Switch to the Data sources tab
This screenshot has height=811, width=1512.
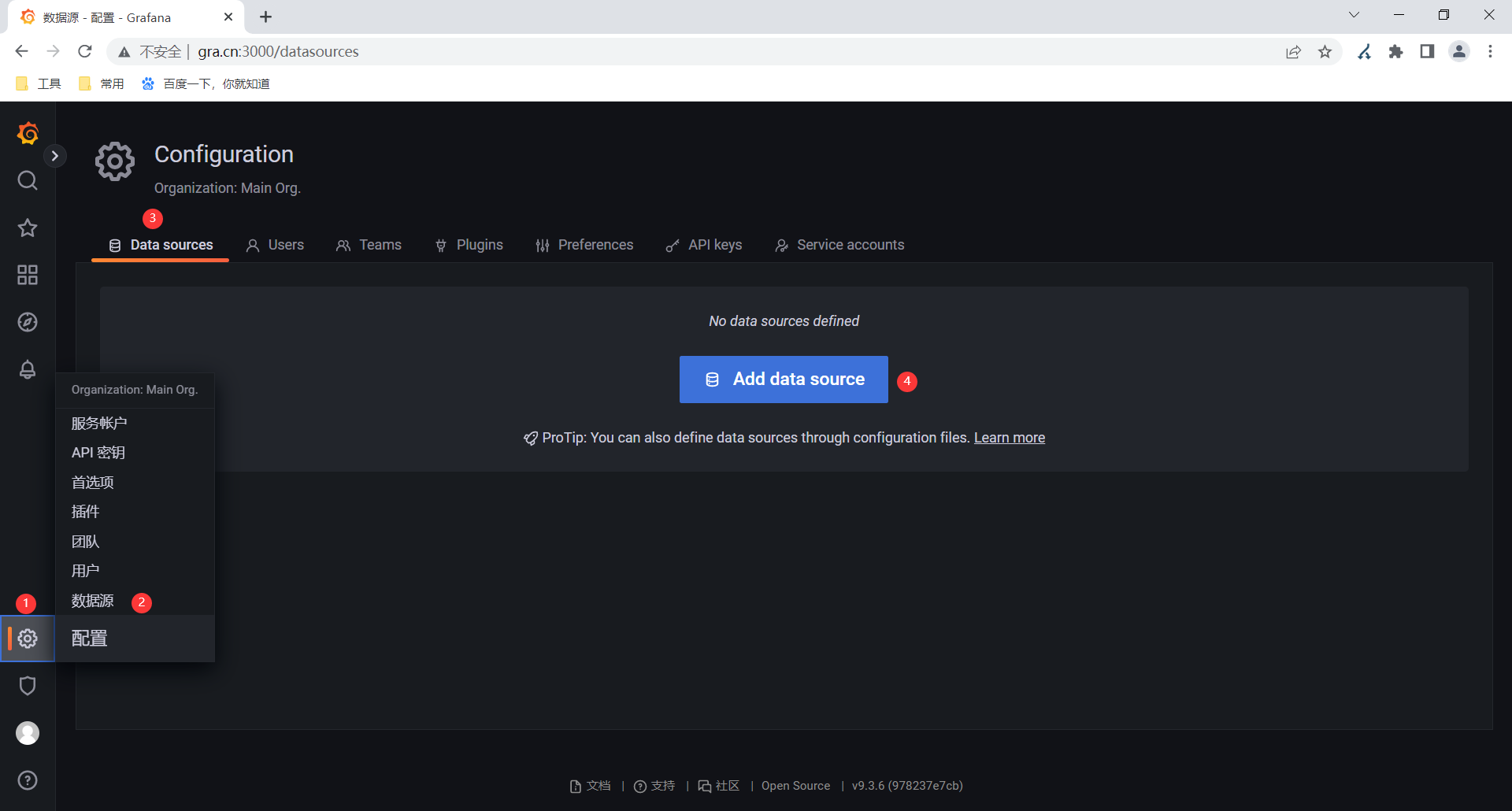pyautogui.click(x=161, y=245)
